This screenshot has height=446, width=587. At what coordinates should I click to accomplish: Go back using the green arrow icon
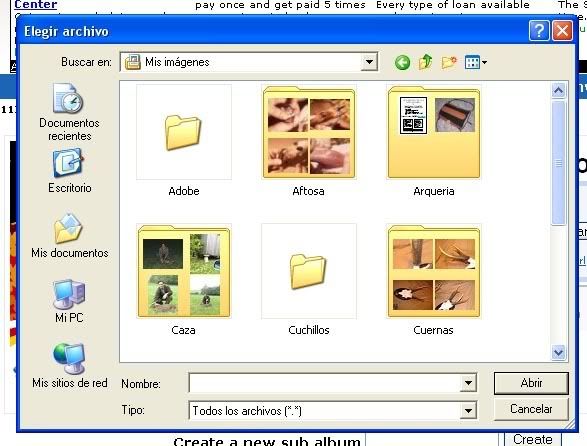point(402,63)
